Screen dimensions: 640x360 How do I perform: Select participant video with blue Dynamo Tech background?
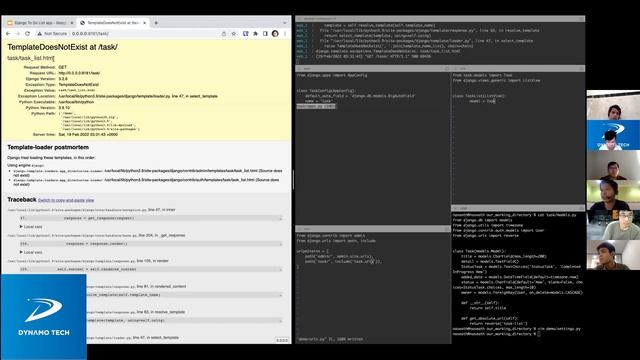613,136
